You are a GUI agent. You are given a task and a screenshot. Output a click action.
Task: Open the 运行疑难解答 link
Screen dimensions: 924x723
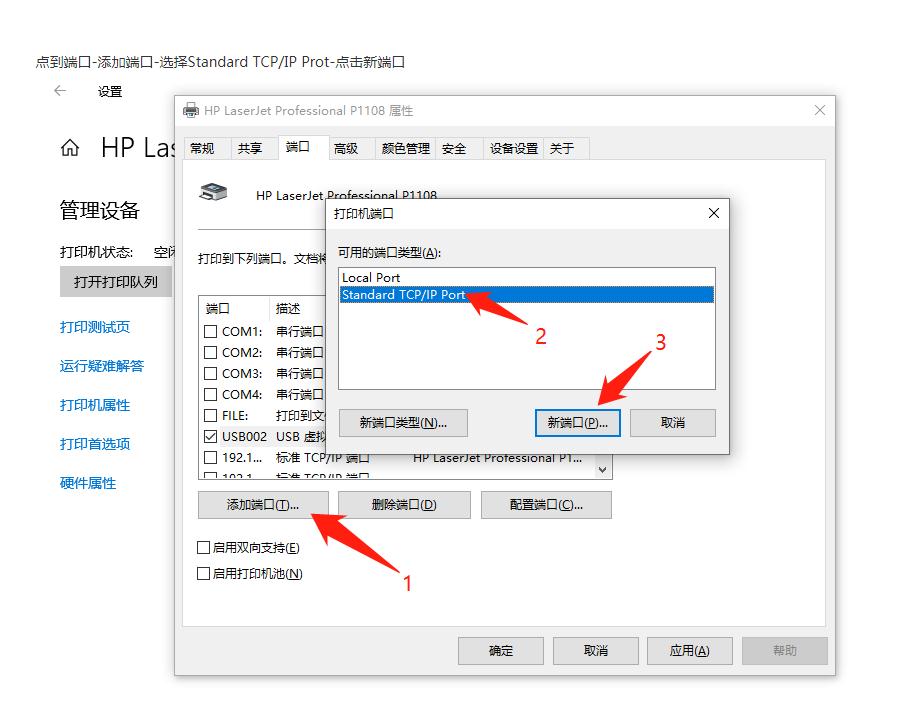coord(102,366)
